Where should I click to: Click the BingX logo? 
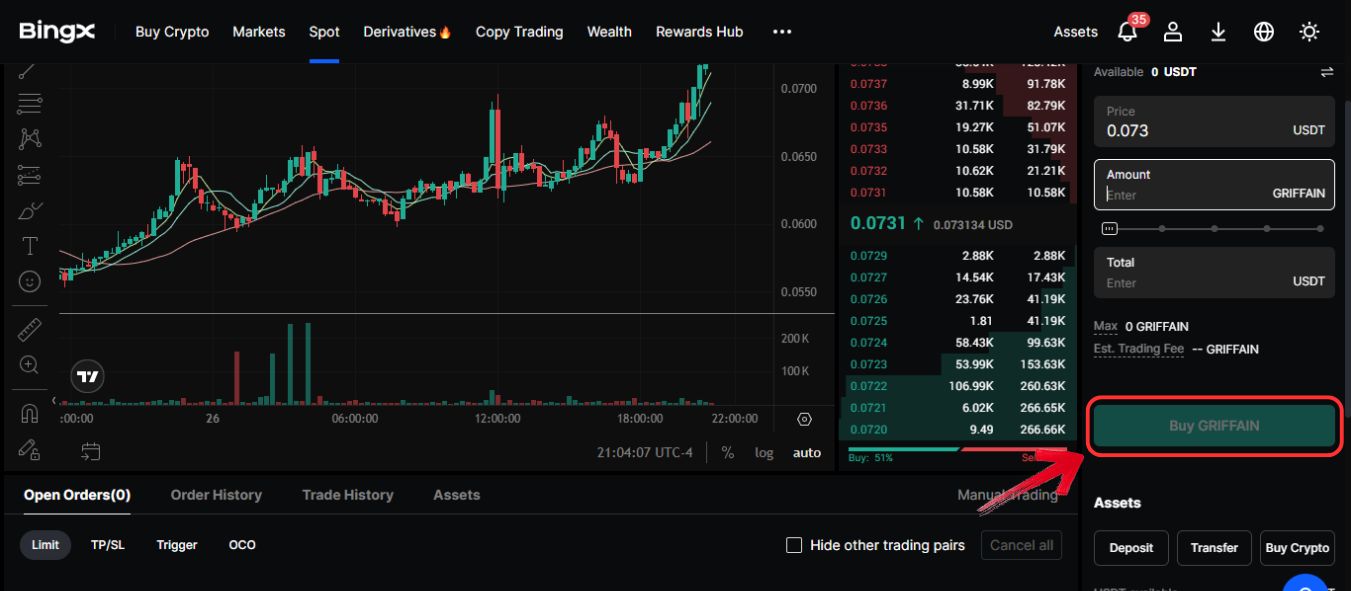[57, 31]
